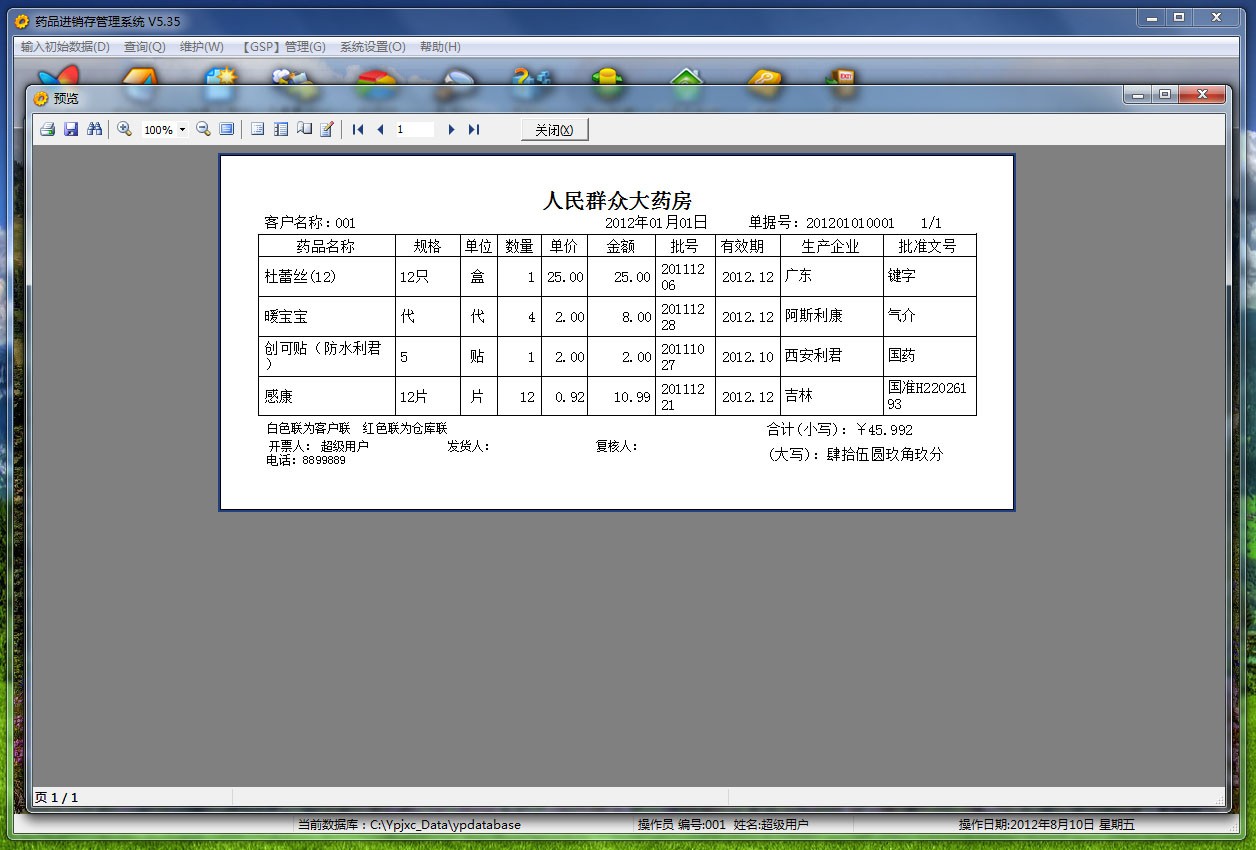Screen dimensions: 1256x850
Task: Open find with the binoculars icon
Action: tap(95, 129)
